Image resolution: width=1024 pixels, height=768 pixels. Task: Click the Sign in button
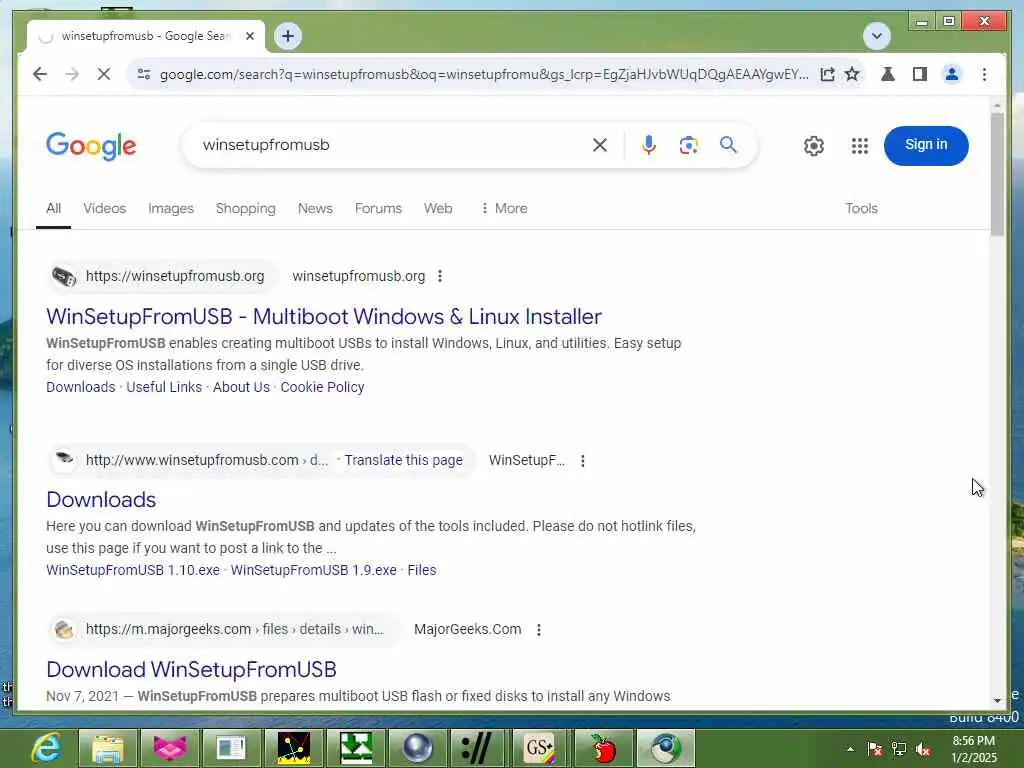point(925,145)
